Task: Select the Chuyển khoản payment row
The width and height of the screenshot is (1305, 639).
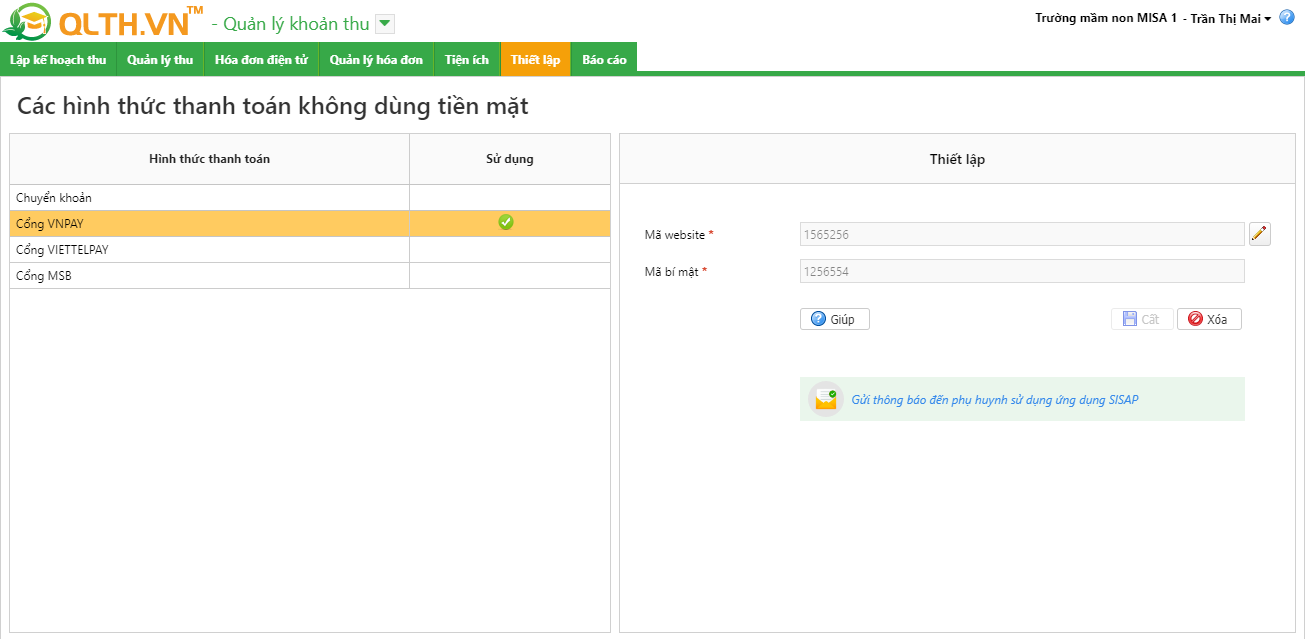Action: pos(310,198)
